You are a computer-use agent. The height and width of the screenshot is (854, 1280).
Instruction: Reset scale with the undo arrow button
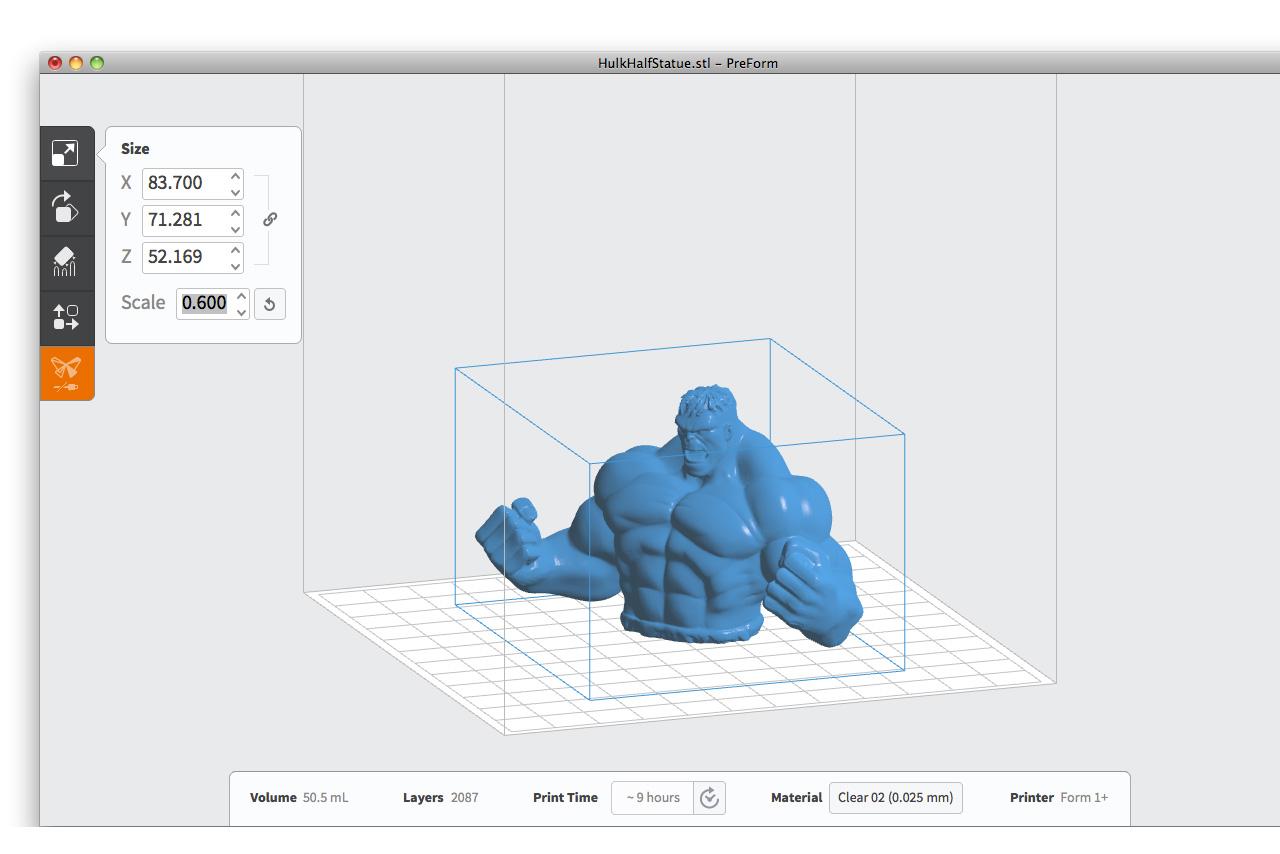pos(270,304)
